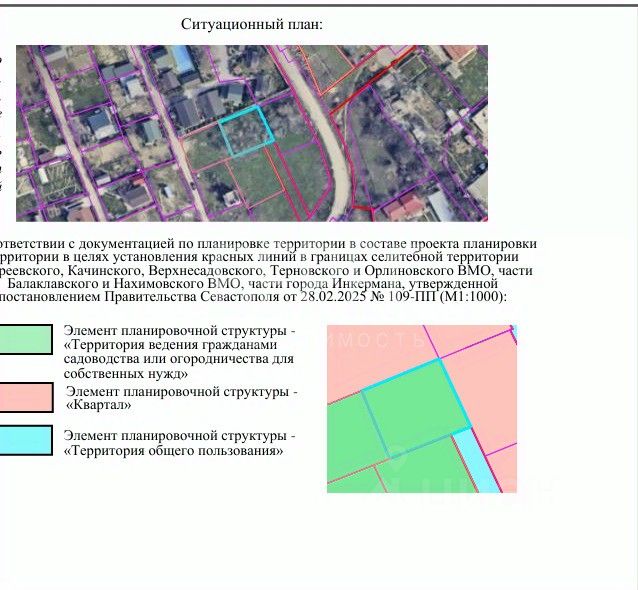Click the green cyan-bordered parcel in scheme
This screenshot has width=638, height=590.
point(416,409)
